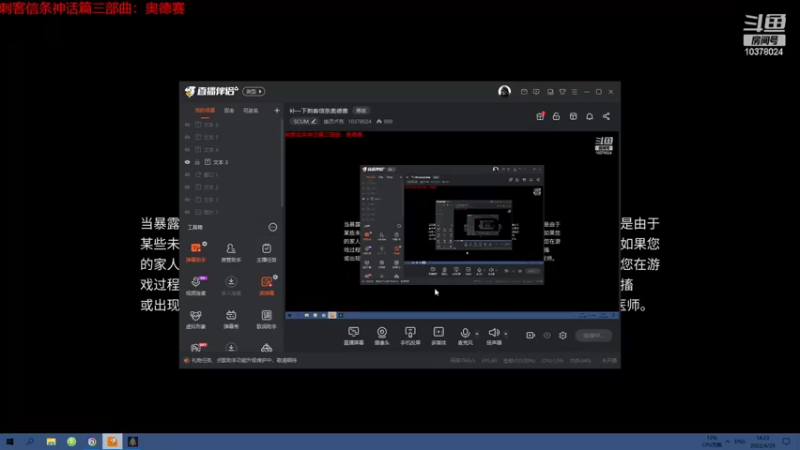This screenshot has width=800, height=450.
Task: Open the layout icon beside the bell
Action: (573, 116)
